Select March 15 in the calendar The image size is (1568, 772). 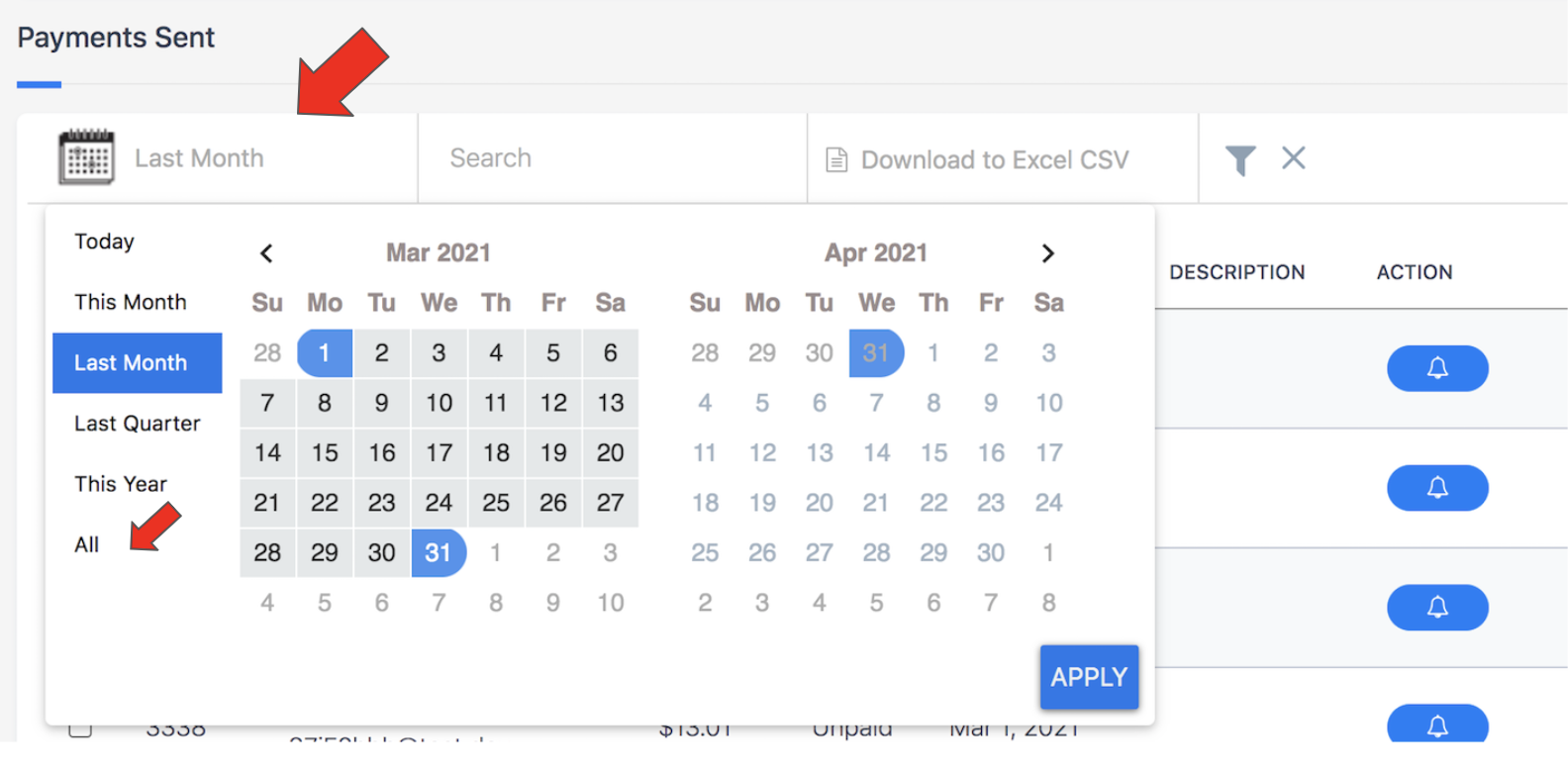(x=325, y=453)
